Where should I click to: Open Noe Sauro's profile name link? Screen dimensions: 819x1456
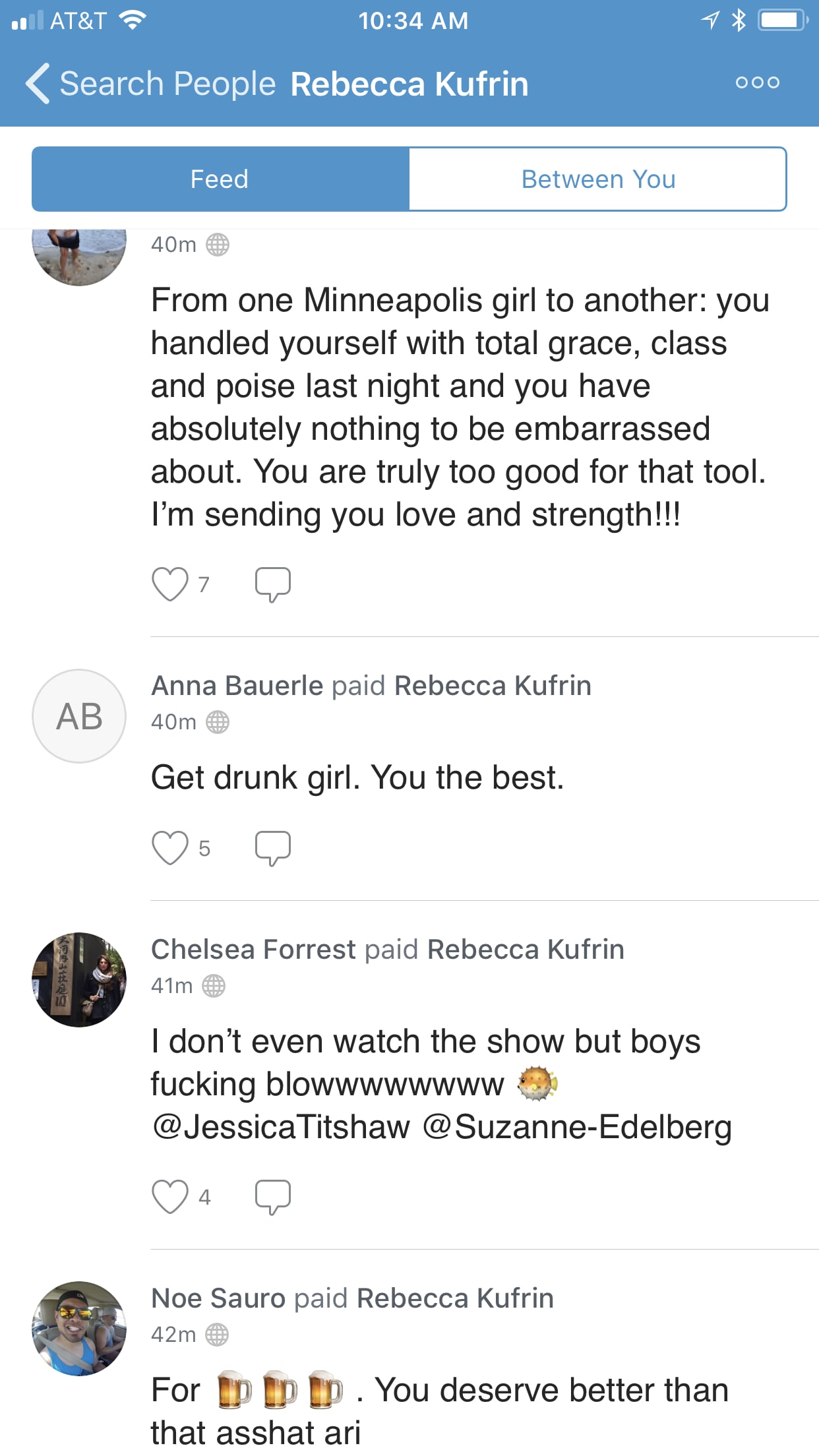pos(218,1298)
